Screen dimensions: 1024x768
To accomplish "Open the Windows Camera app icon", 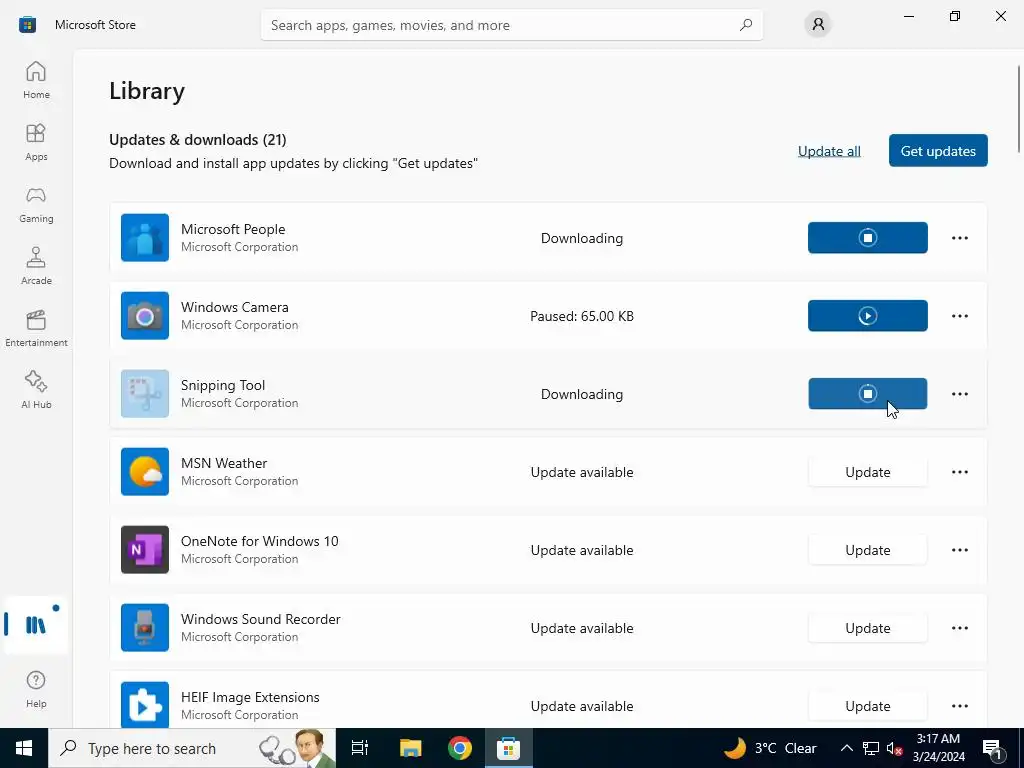I will point(145,315).
